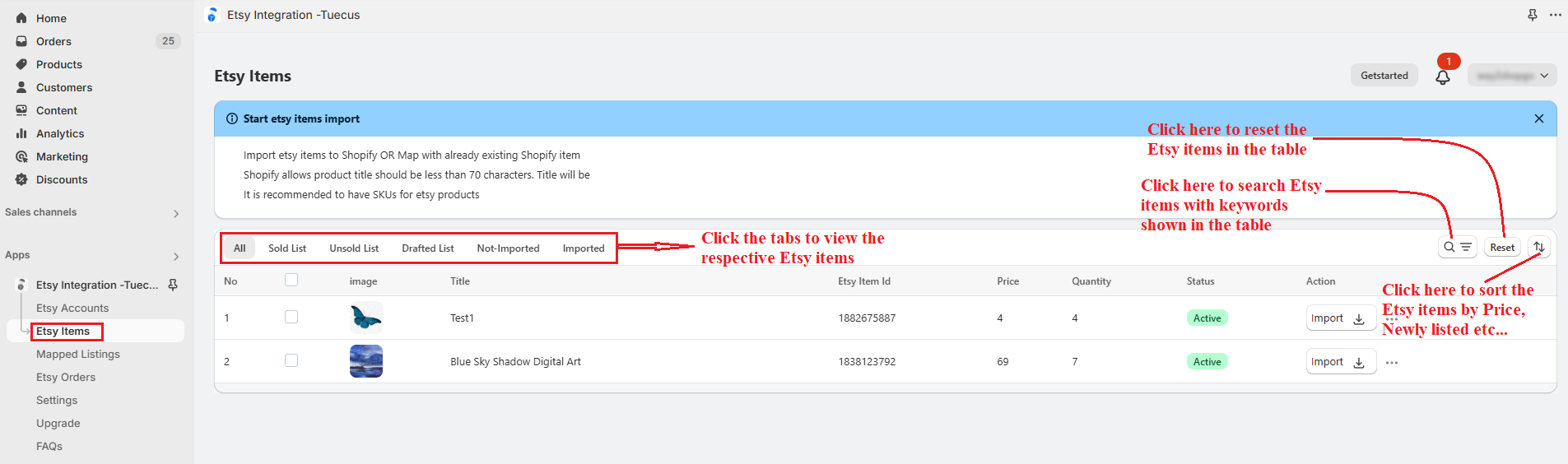1568x464 pixels.
Task: Click the Getstarted button
Action: (x=1384, y=75)
